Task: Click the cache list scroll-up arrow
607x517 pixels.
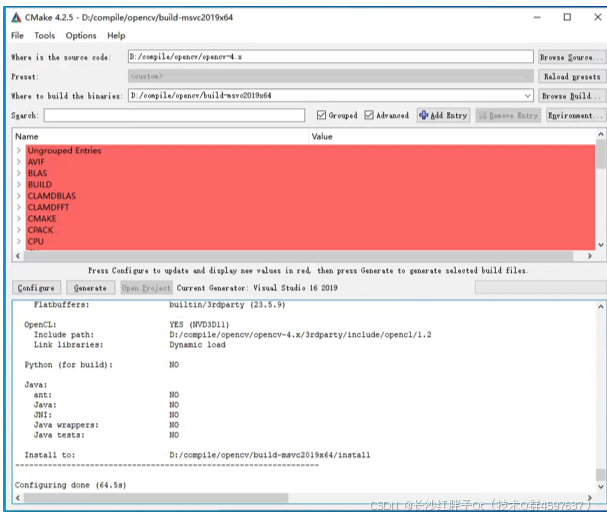Action: pyautogui.click(x=600, y=134)
